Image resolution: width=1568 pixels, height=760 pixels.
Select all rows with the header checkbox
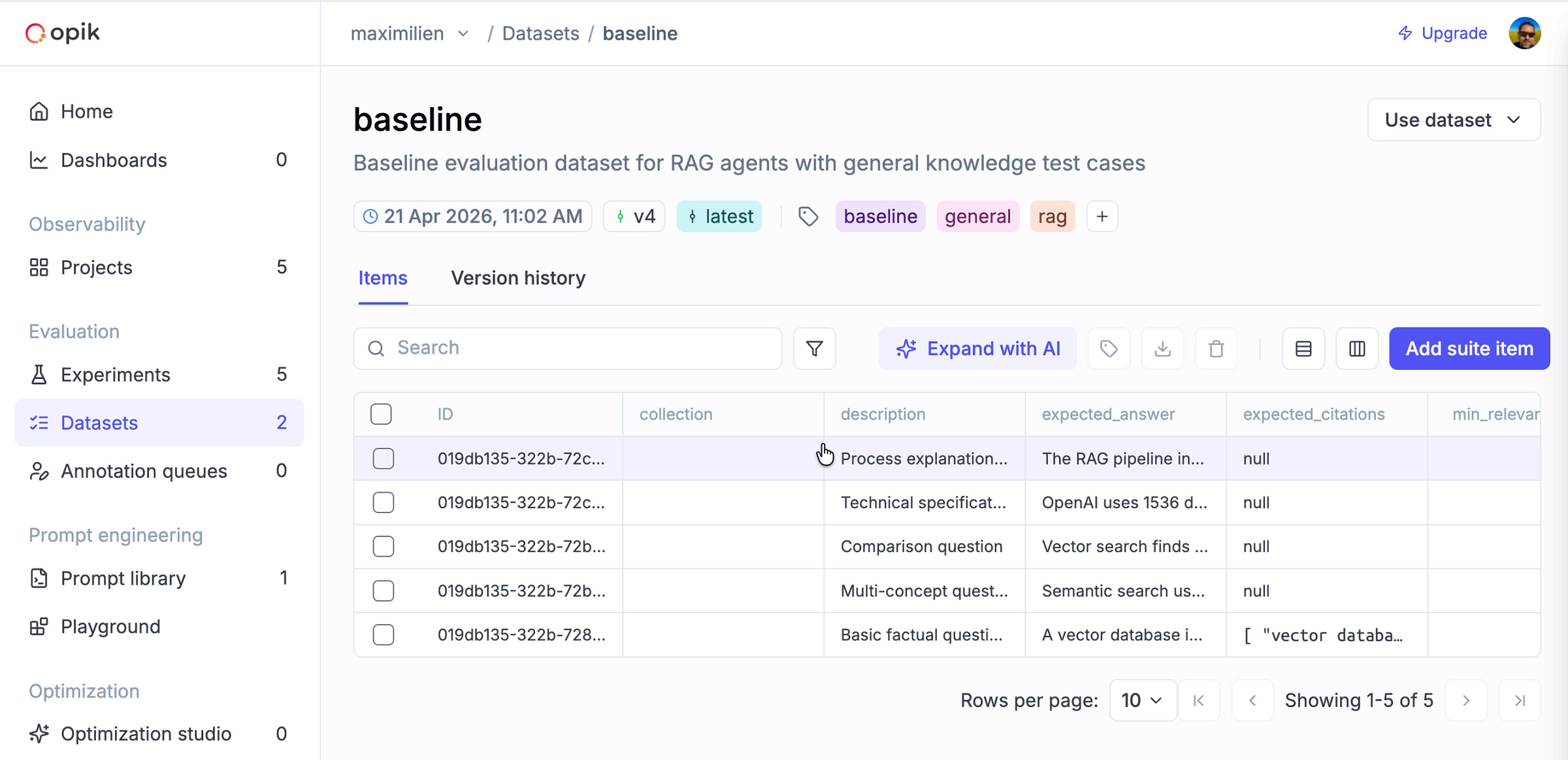click(x=381, y=414)
